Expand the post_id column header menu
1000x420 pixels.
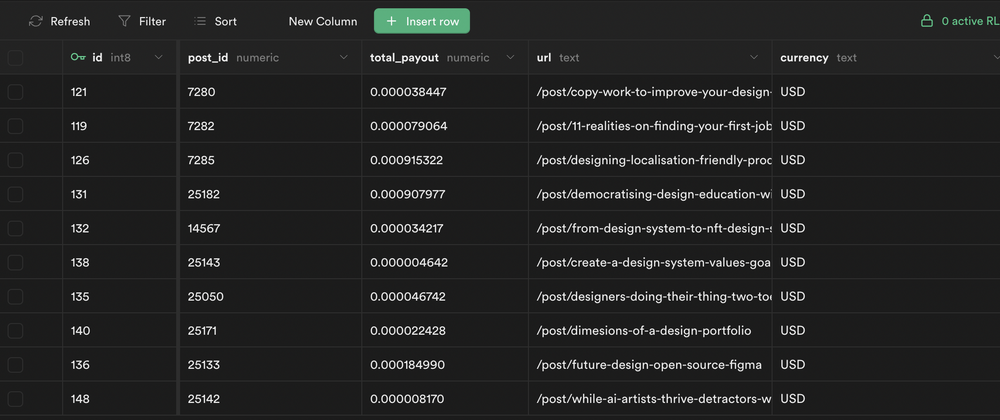pos(345,58)
